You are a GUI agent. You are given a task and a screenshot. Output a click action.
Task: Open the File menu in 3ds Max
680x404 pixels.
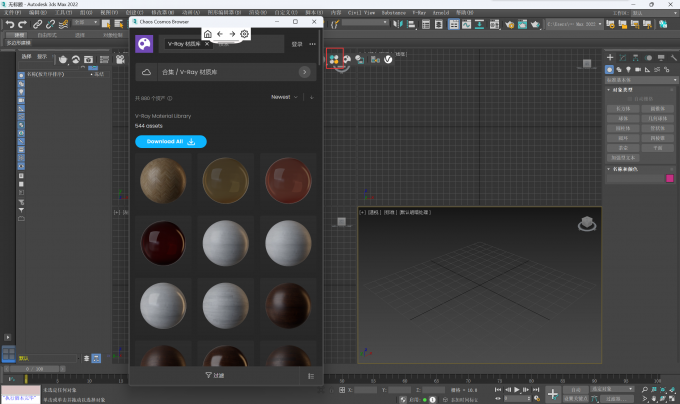(12, 13)
